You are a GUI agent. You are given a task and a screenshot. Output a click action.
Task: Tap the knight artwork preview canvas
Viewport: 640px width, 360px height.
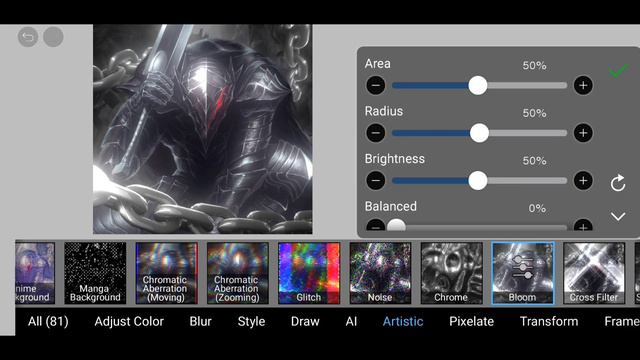pyautogui.click(x=203, y=129)
